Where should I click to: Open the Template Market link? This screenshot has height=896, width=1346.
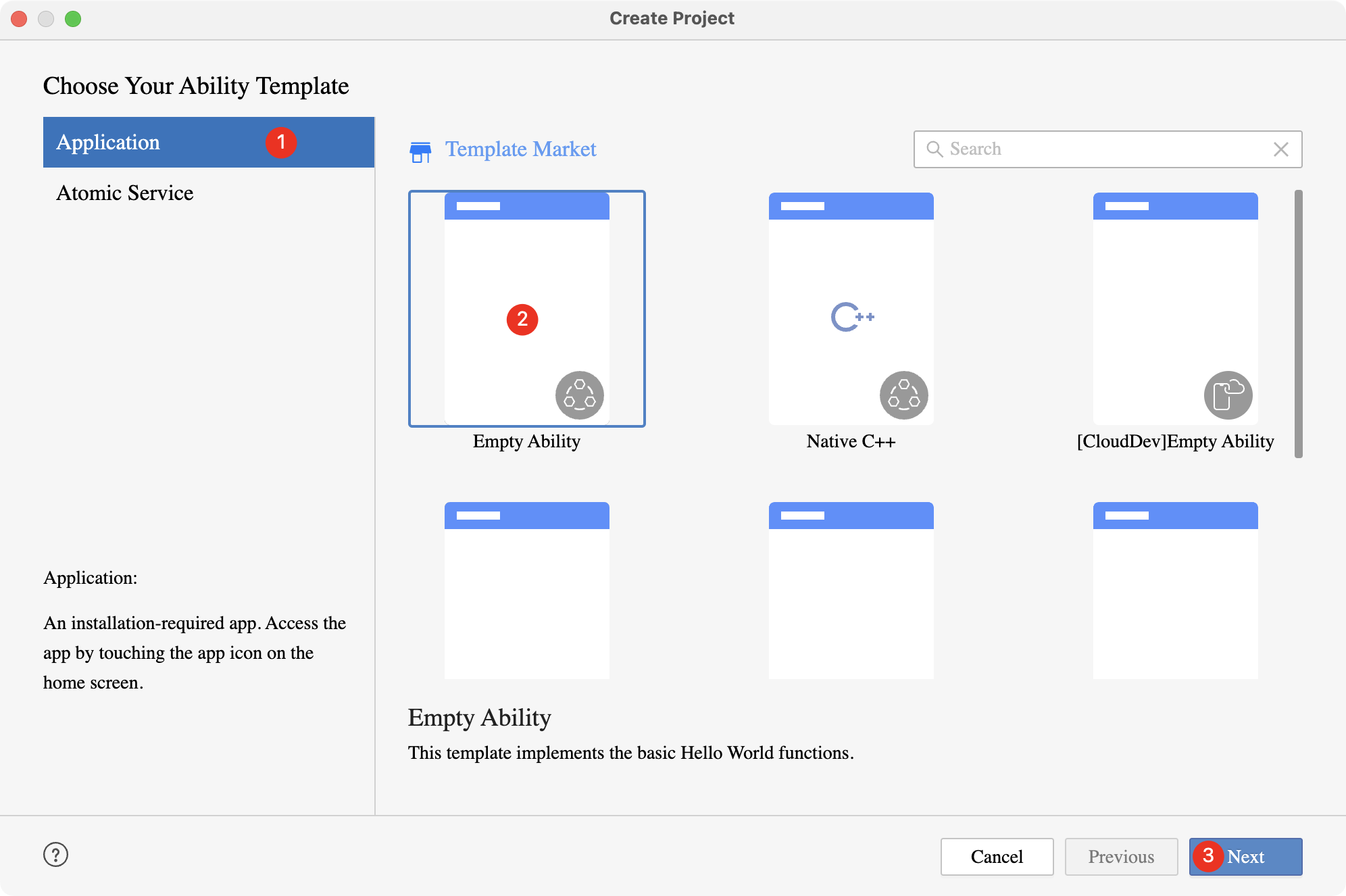coord(520,149)
